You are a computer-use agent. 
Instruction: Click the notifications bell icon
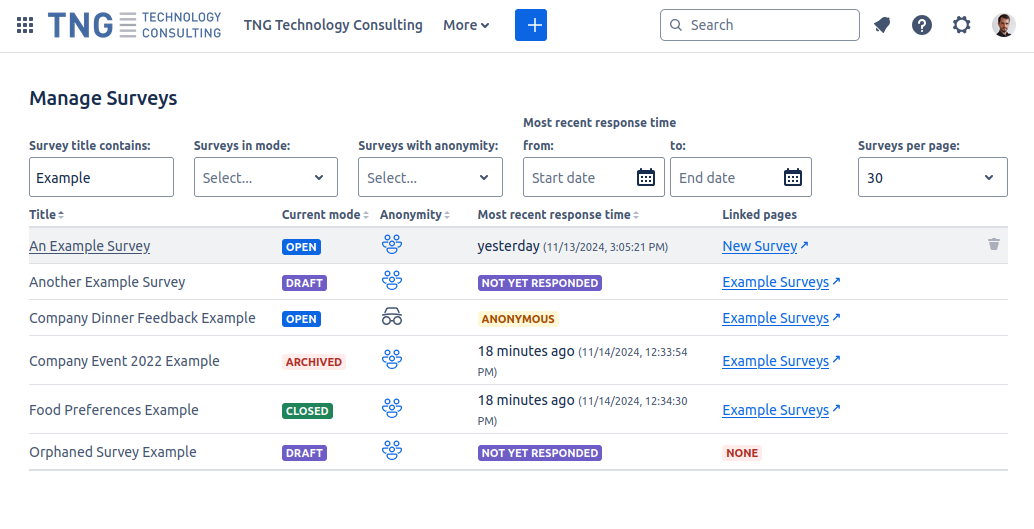point(881,25)
